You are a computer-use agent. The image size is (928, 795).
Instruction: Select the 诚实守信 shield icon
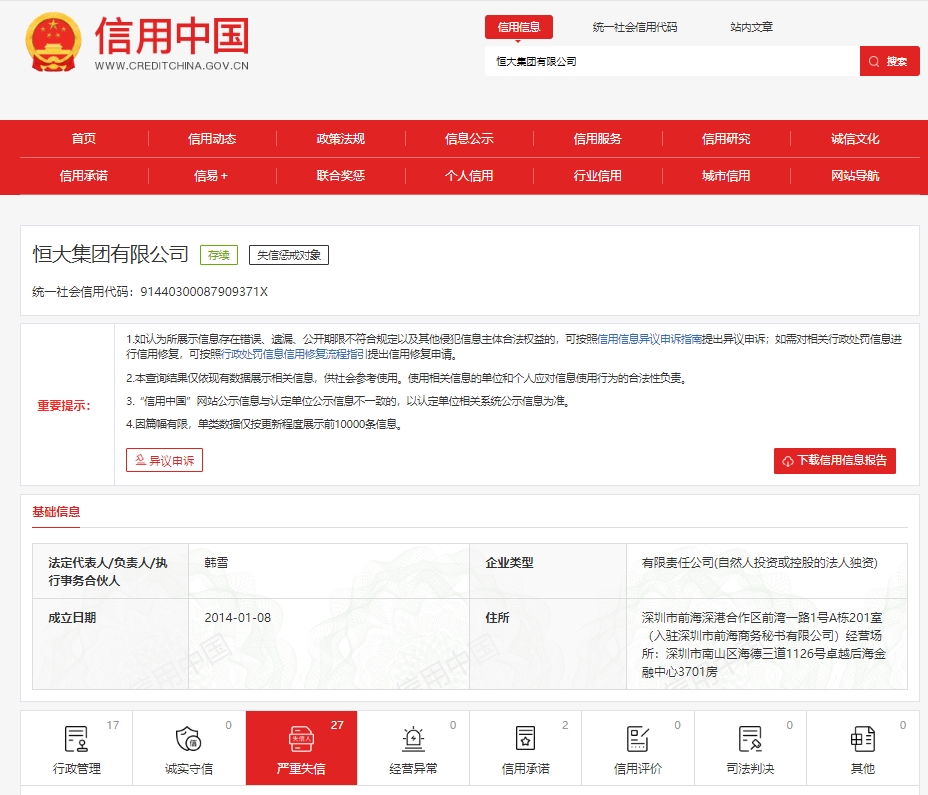pos(188,740)
